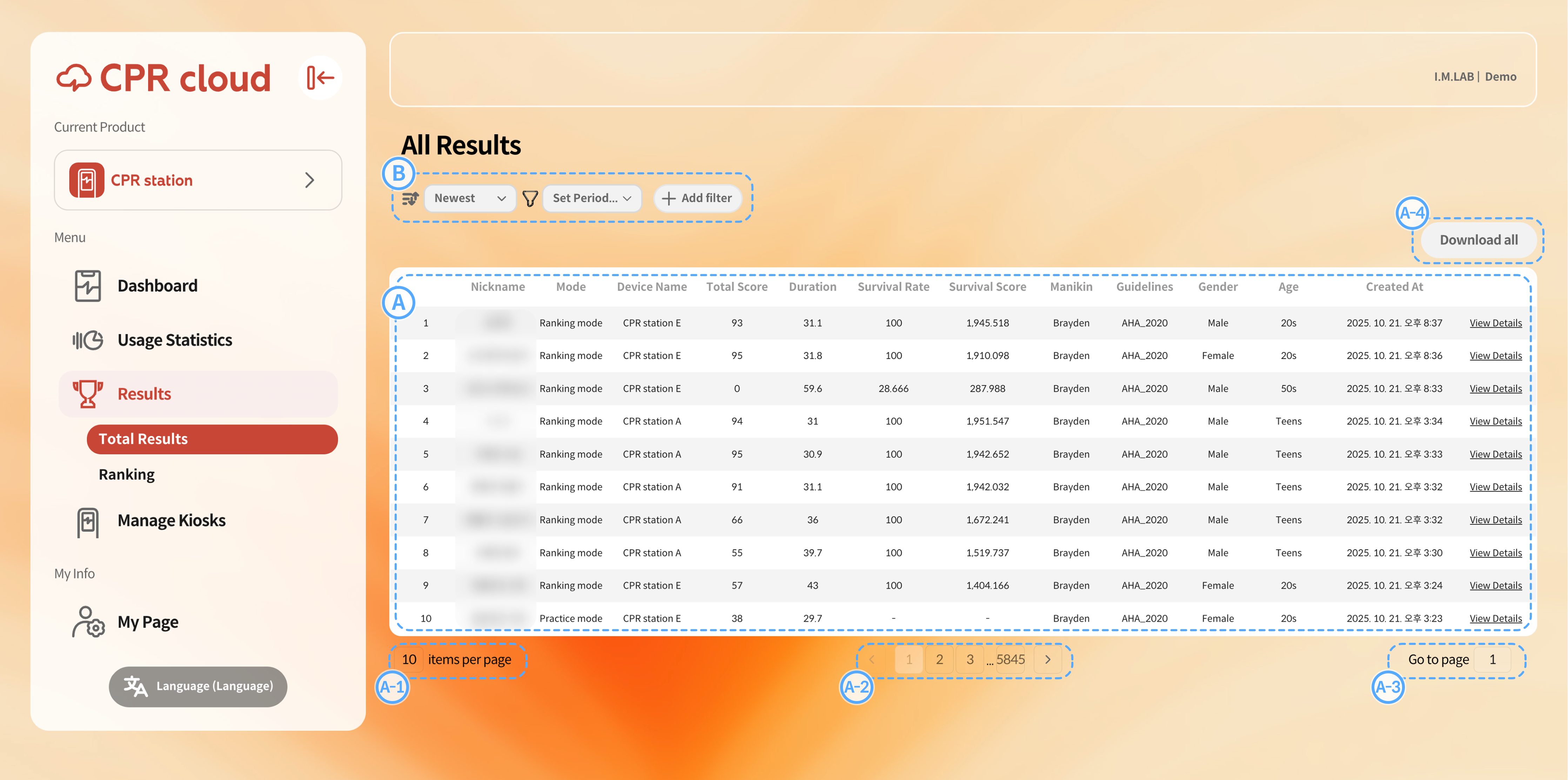Open the Newest sort dropdown
1568x780 pixels.
tap(469, 199)
